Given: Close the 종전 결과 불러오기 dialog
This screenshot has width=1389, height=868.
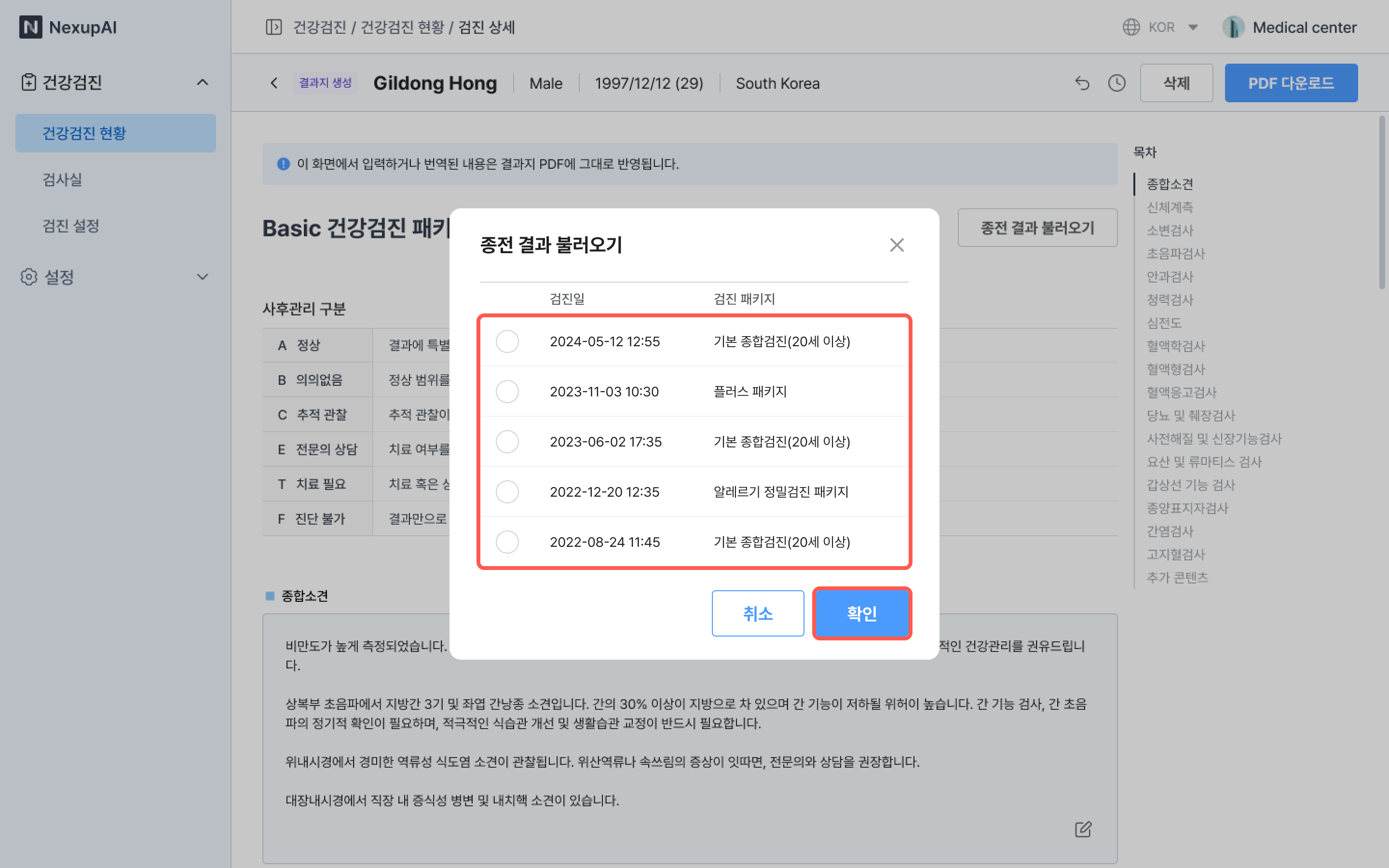Looking at the screenshot, I should tap(897, 245).
